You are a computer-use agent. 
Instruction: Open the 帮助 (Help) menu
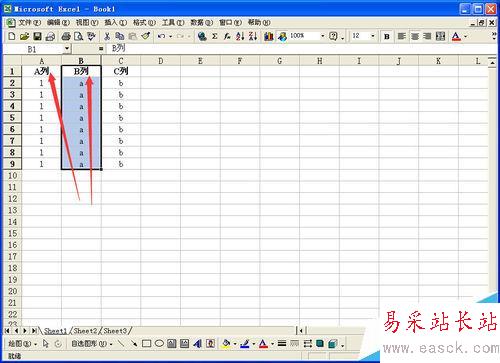[x=259, y=22]
